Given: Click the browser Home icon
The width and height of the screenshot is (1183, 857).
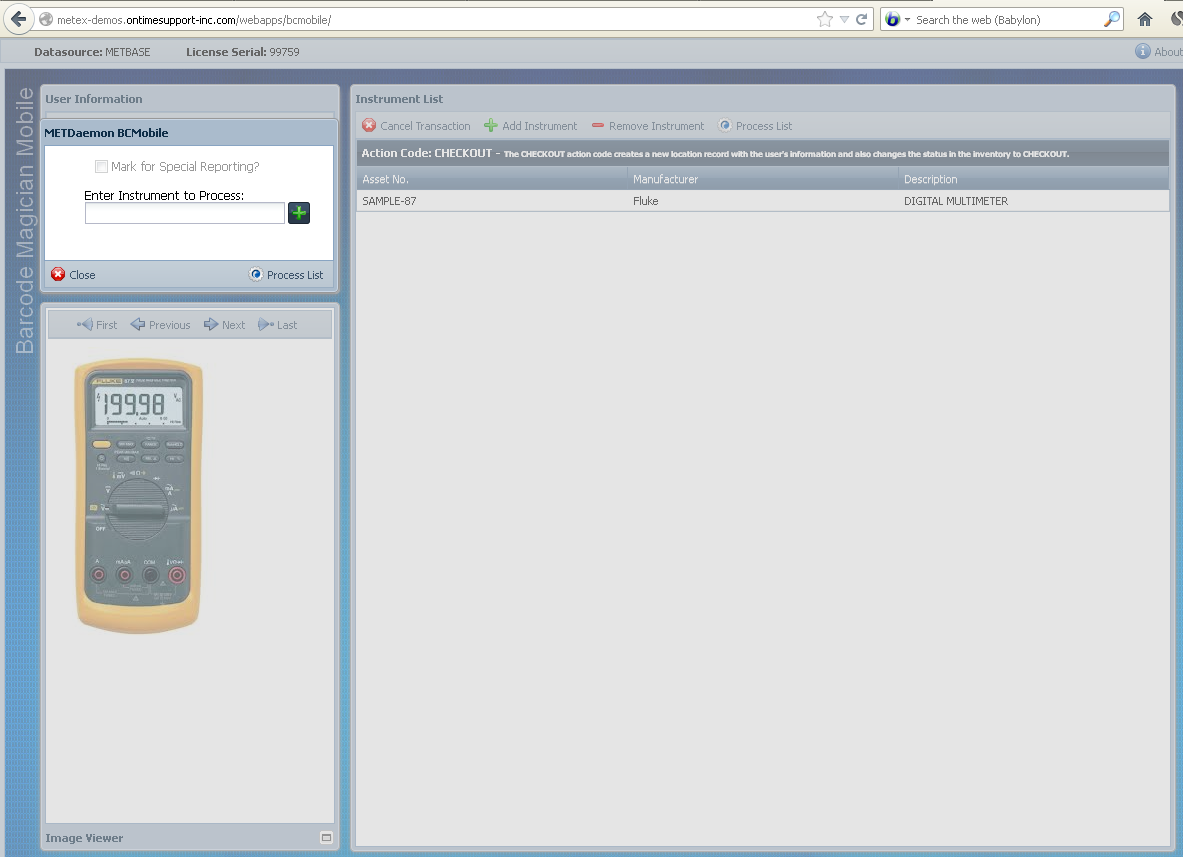Looking at the screenshot, I should point(1144,19).
